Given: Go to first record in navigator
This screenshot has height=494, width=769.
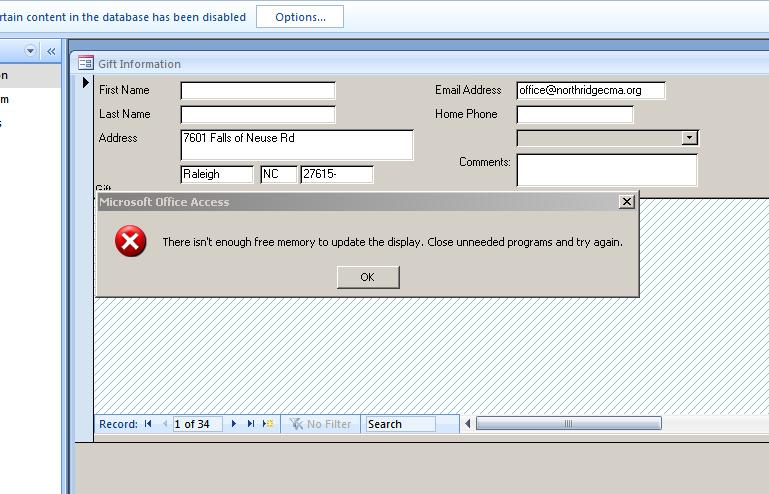Looking at the screenshot, I should click(148, 424).
